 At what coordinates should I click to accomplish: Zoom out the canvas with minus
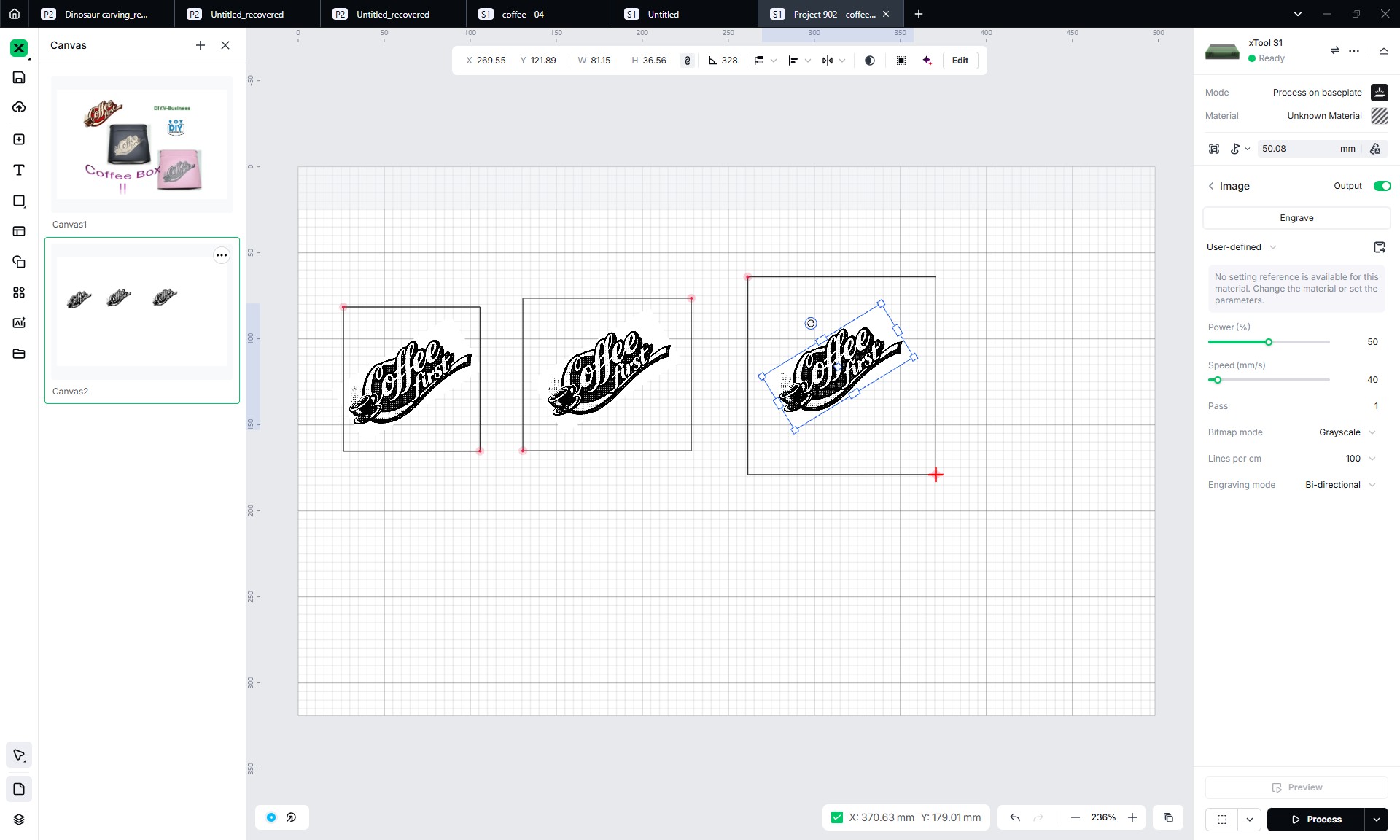pos(1075,817)
